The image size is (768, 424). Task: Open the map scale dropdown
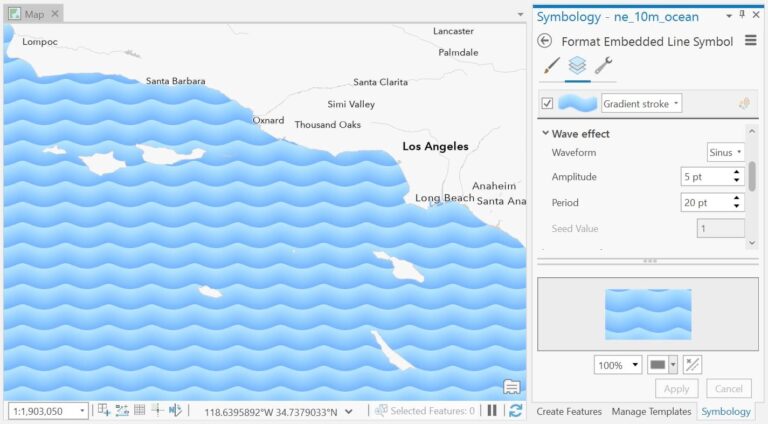[82, 411]
